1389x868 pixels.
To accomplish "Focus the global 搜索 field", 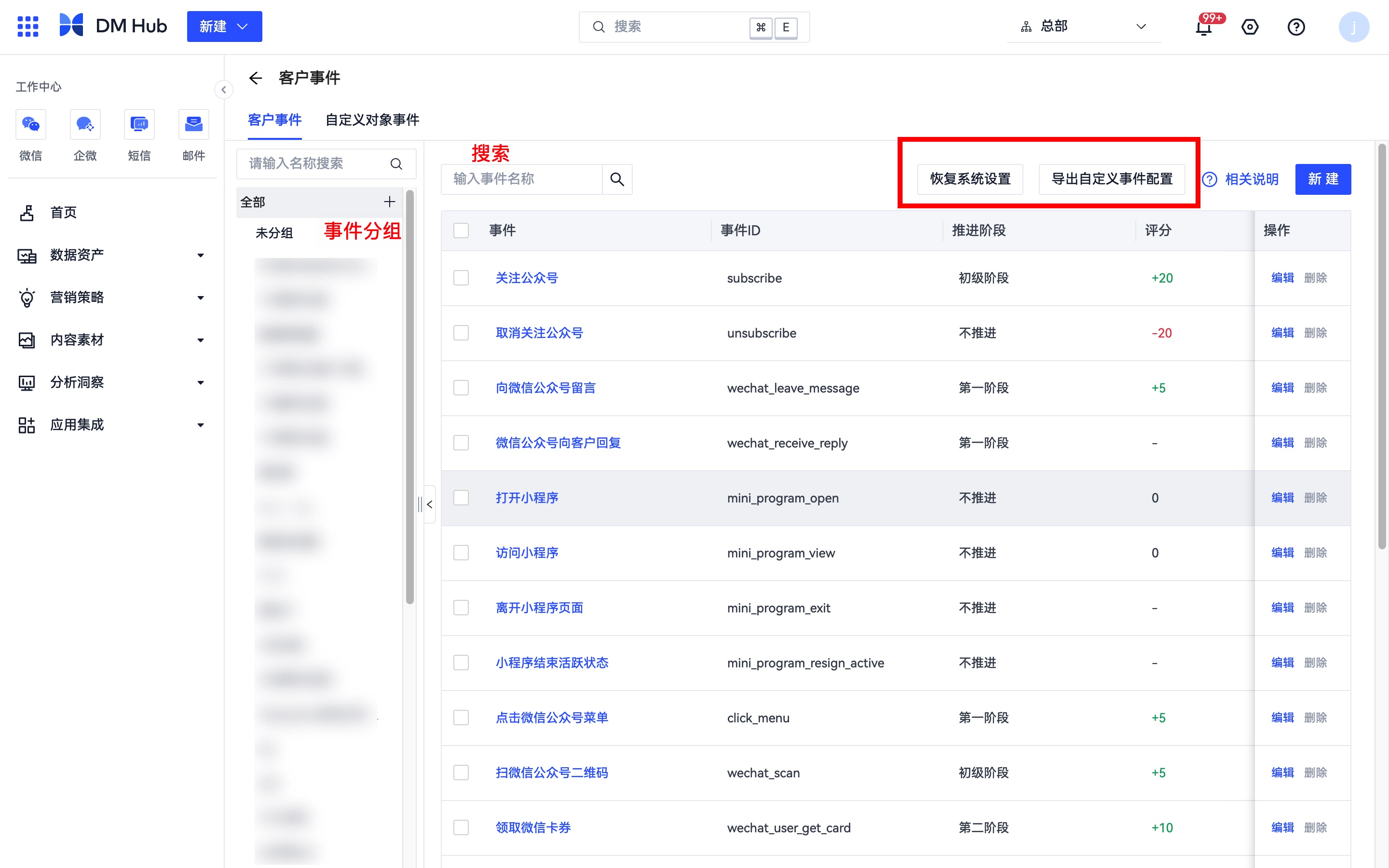I will (x=694, y=27).
